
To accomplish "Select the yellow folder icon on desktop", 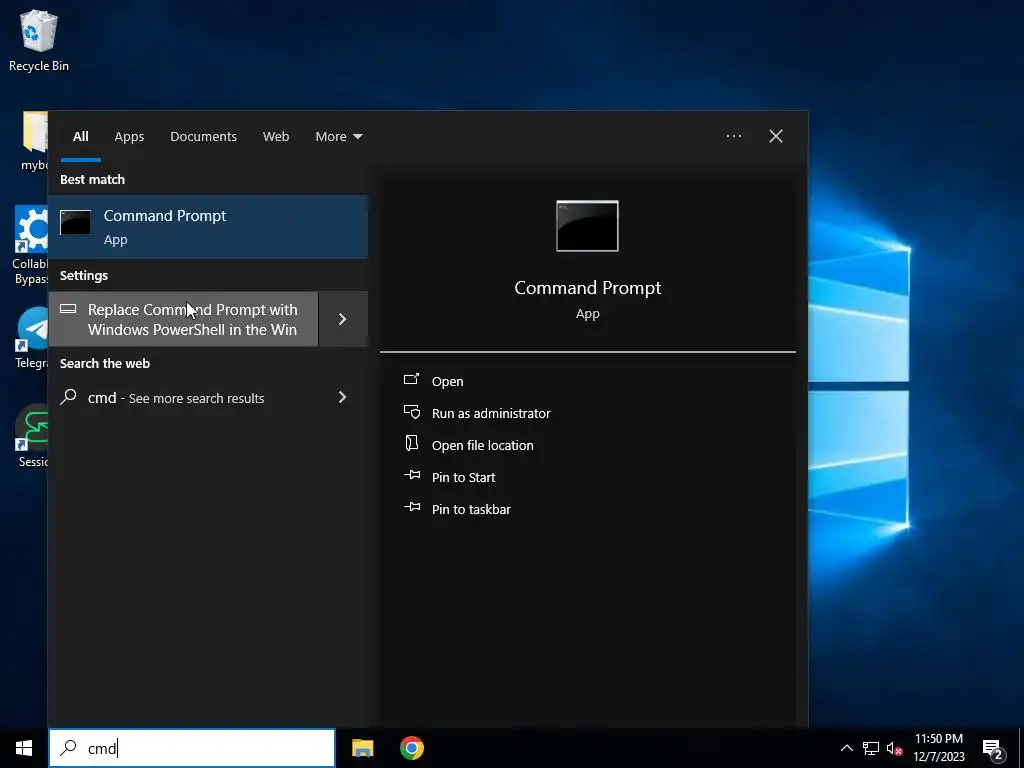I will tap(35, 132).
